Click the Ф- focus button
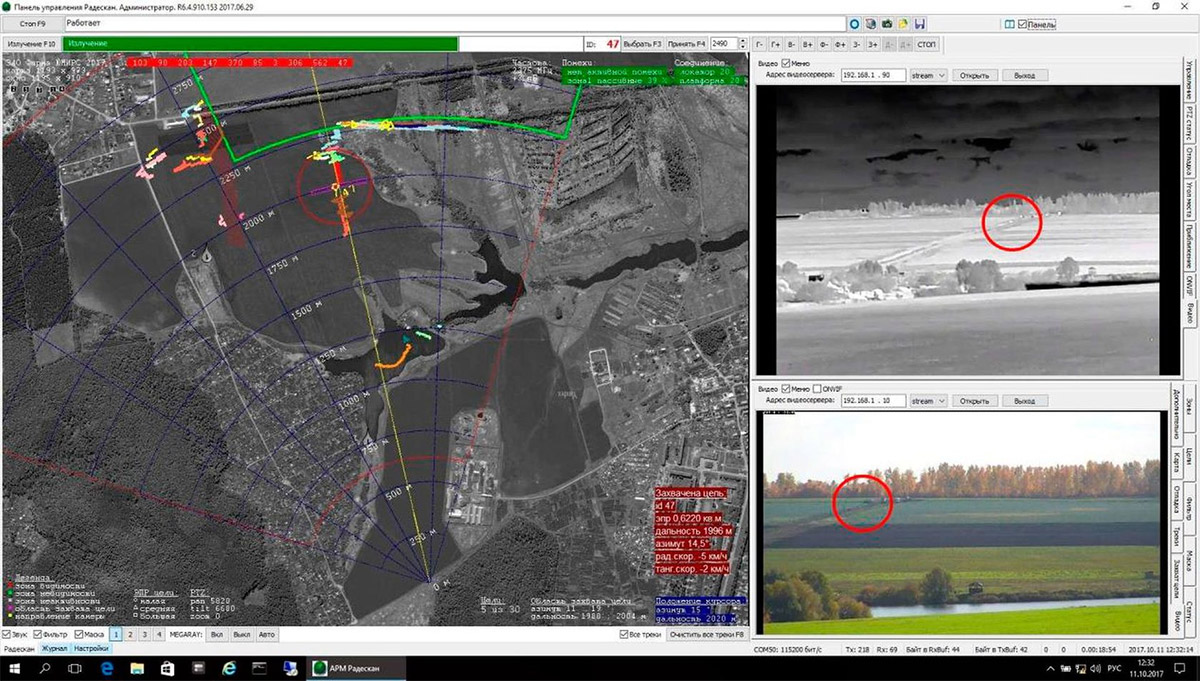Viewport: 1200px width, 681px height. coord(825,44)
